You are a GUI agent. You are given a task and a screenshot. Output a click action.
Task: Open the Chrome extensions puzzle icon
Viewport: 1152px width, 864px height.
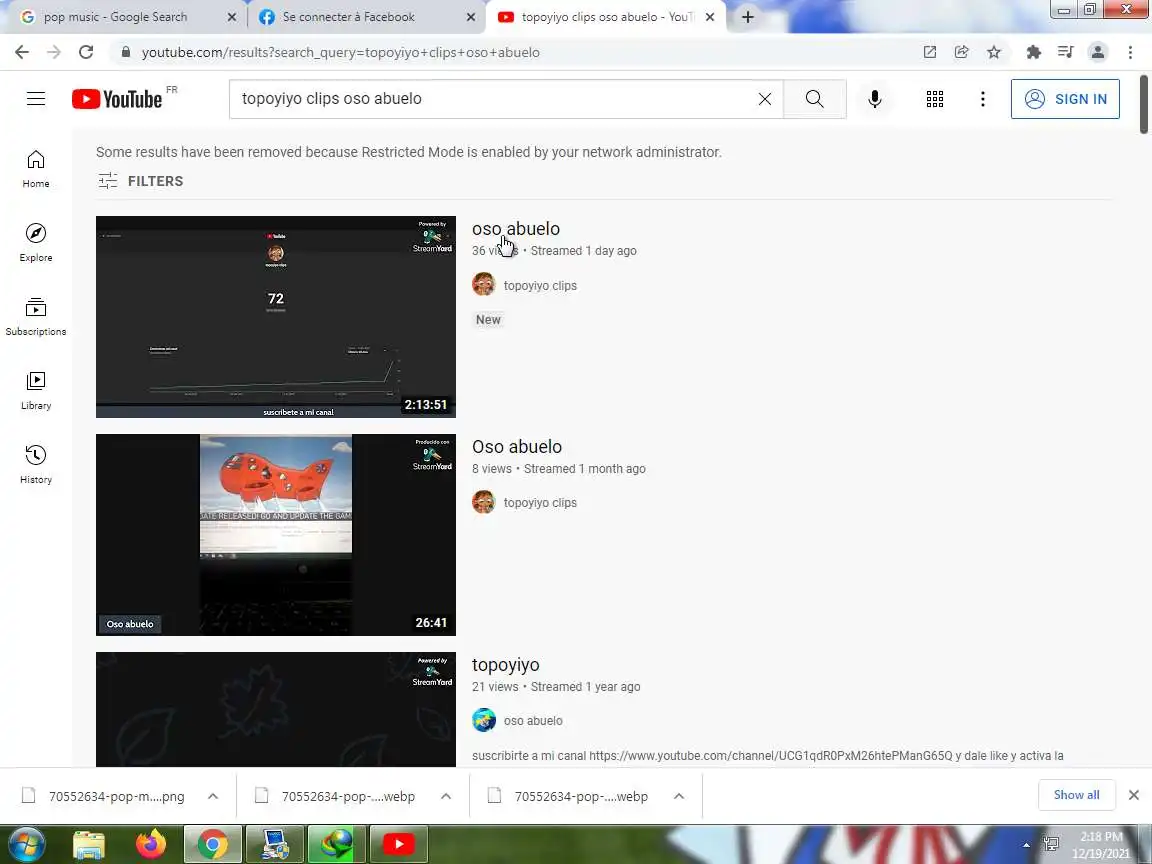pos(1034,52)
